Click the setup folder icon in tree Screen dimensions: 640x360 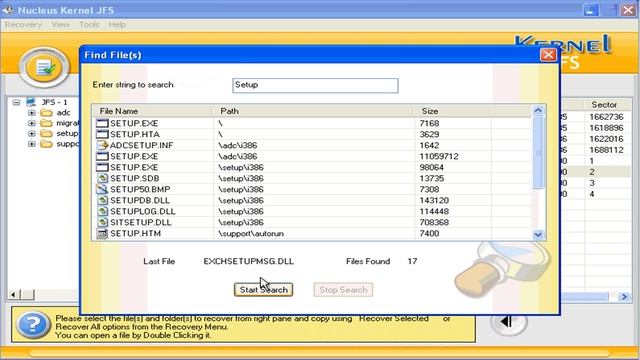[x=46, y=133]
